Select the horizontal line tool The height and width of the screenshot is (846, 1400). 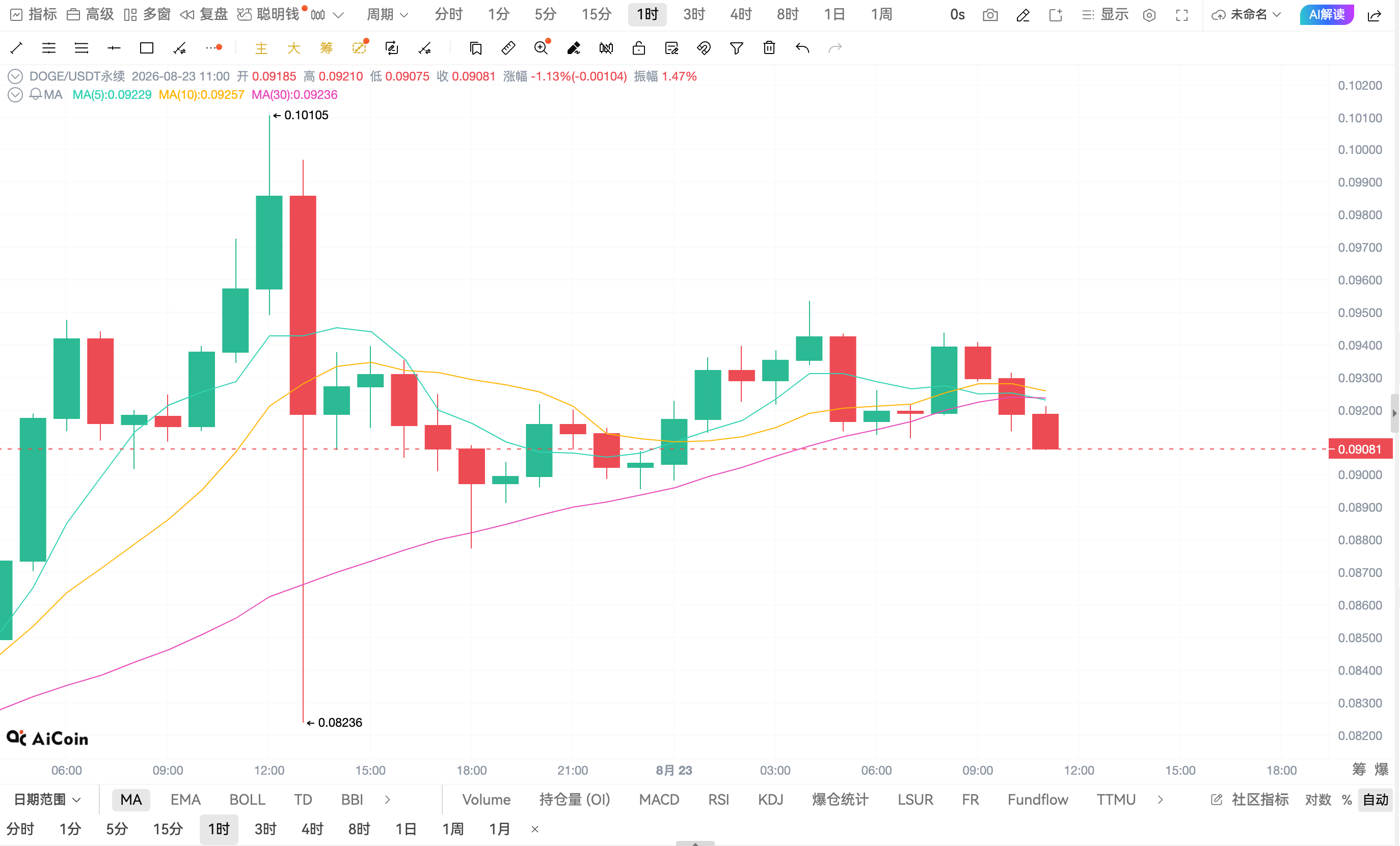pyautogui.click(x=114, y=48)
